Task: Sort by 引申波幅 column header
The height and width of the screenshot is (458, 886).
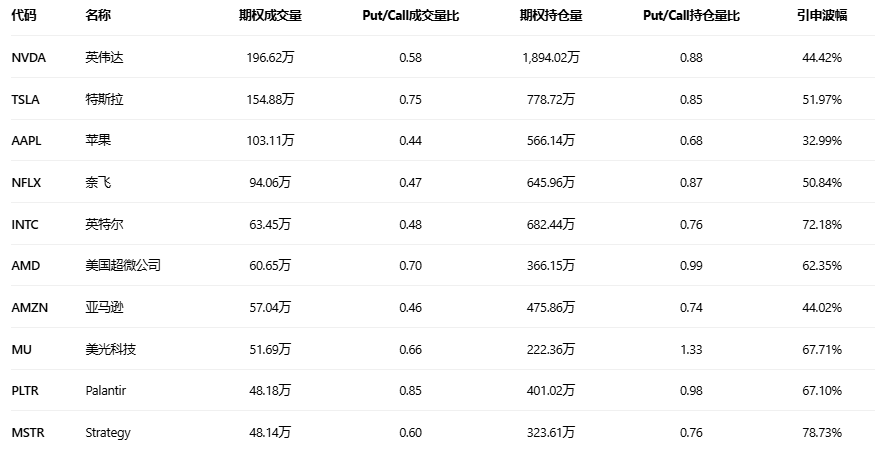Action: click(x=822, y=16)
